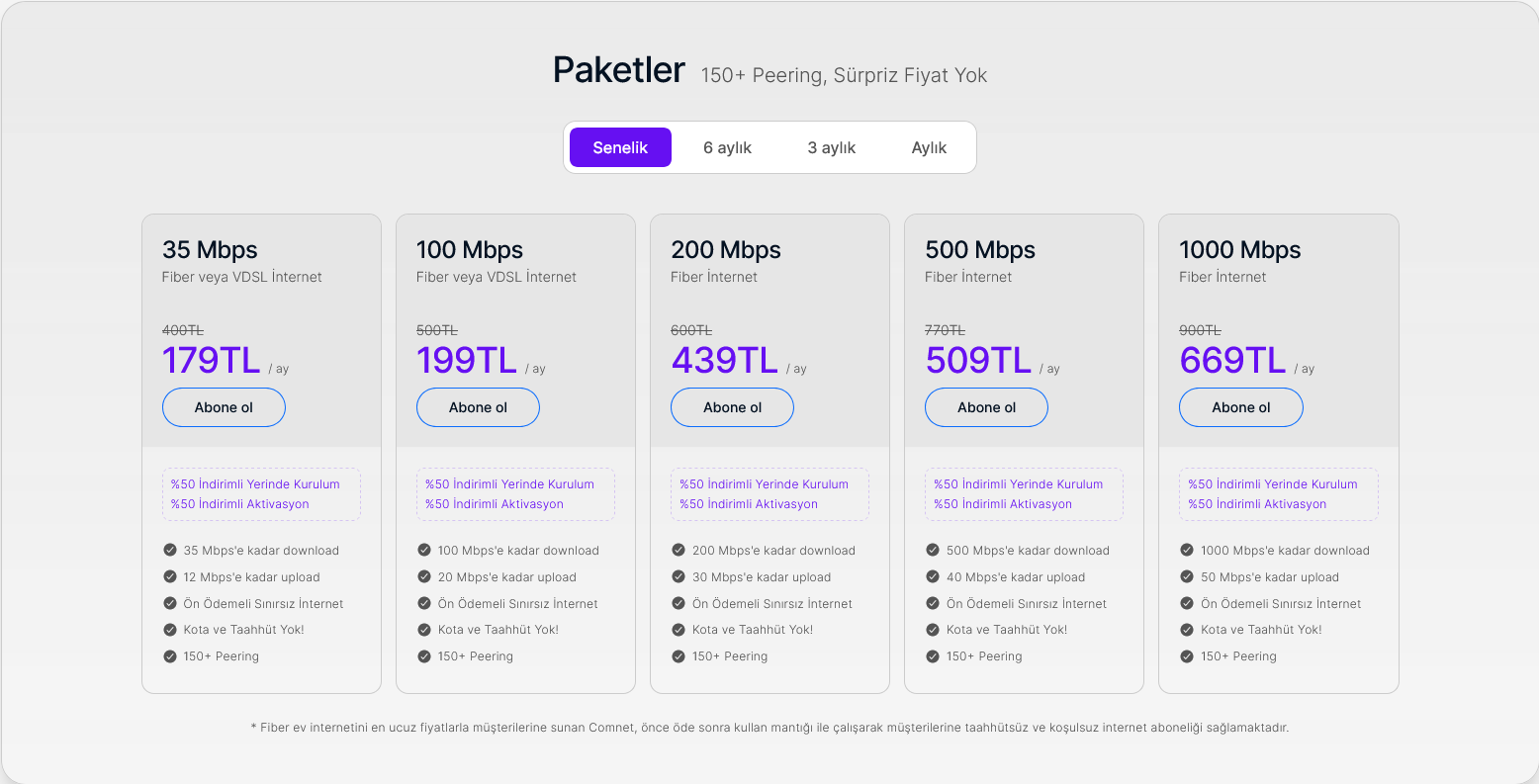1539x784 pixels.
Task: Switch to the Aylık billing tab
Action: 929,147
